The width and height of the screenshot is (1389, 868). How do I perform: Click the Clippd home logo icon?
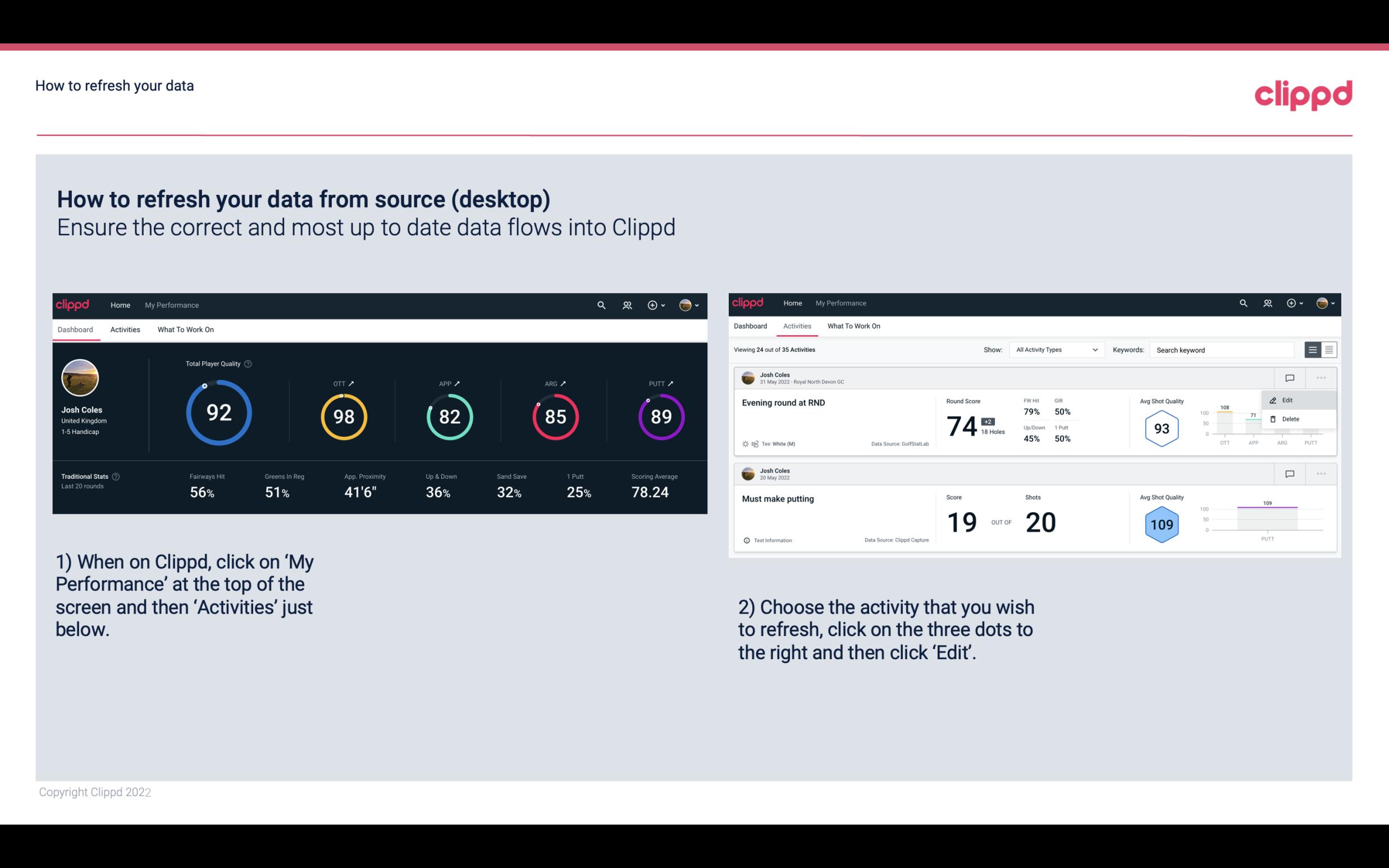[x=73, y=305]
